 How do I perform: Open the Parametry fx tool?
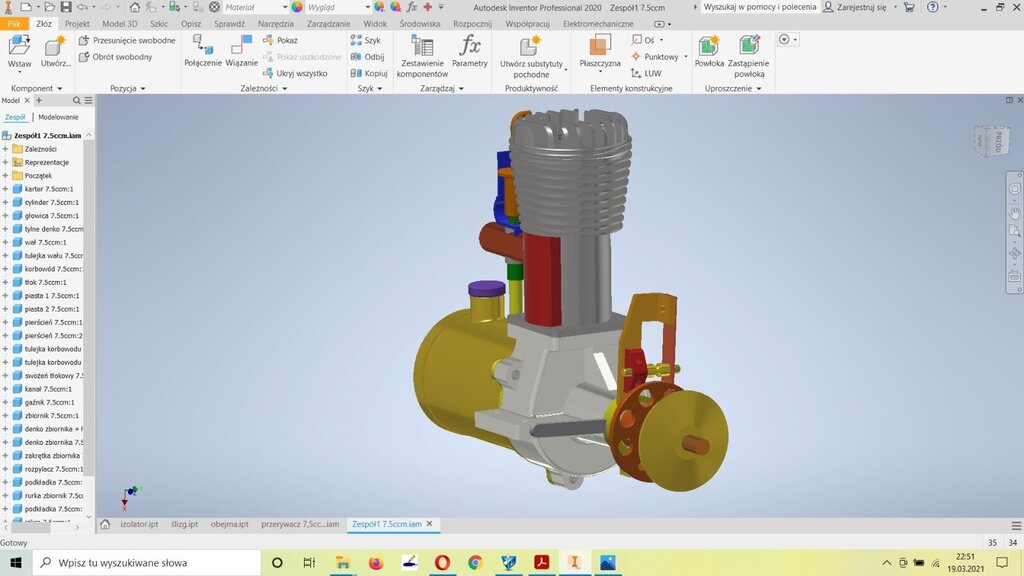click(469, 46)
